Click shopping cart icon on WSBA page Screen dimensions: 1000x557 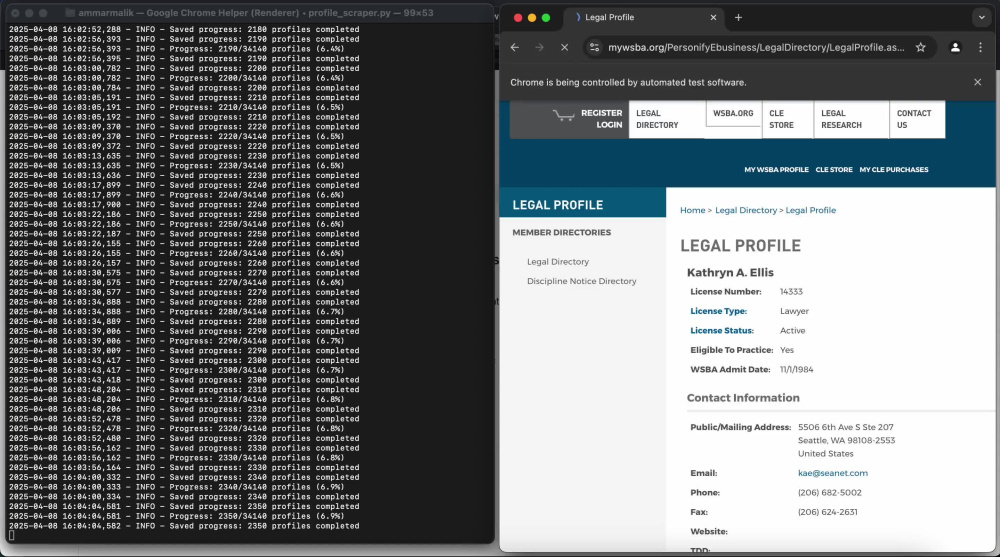click(x=563, y=115)
